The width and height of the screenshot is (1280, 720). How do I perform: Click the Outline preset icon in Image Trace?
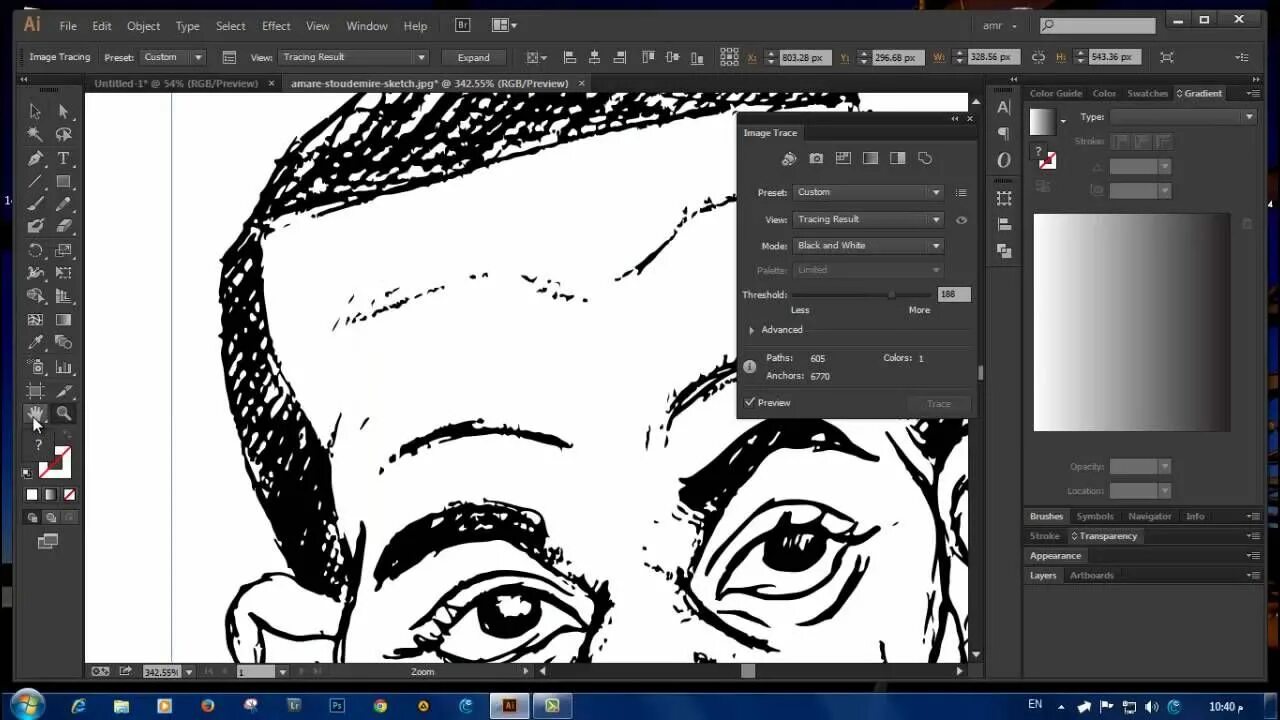coord(924,158)
